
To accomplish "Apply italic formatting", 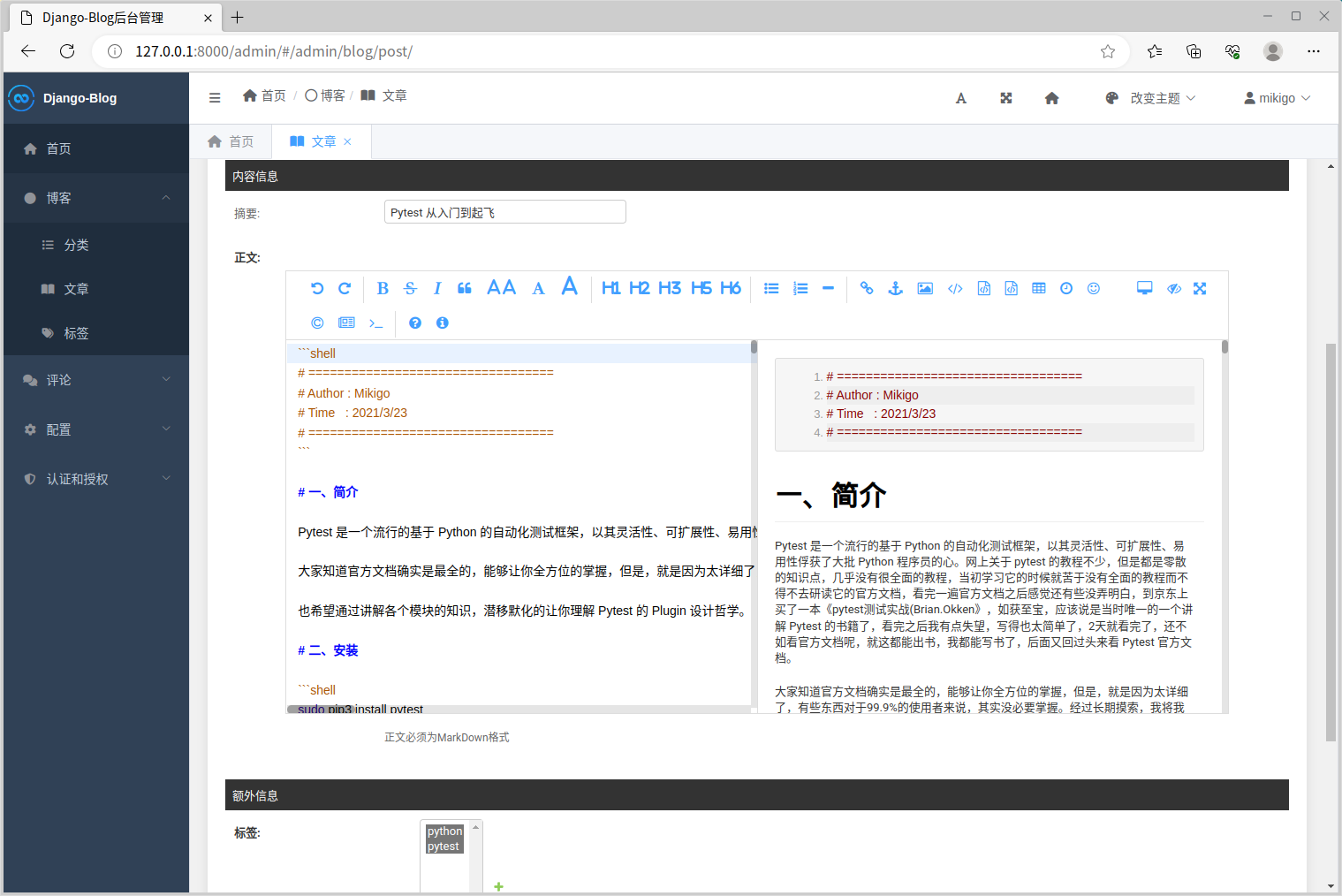I will [x=437, y=288].
